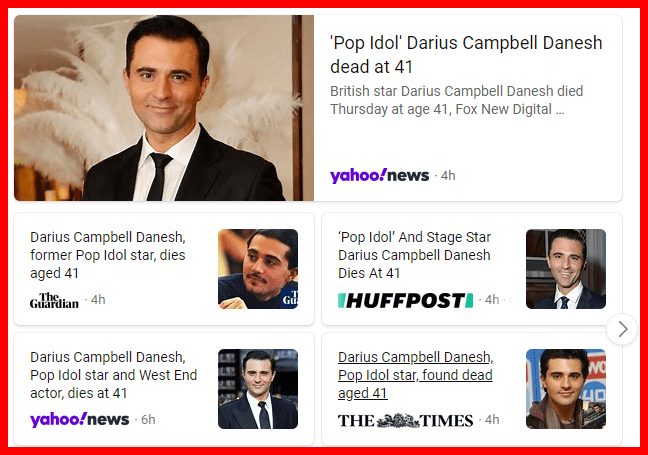Open headline "Pop Idol star and West End actor"

114,375
